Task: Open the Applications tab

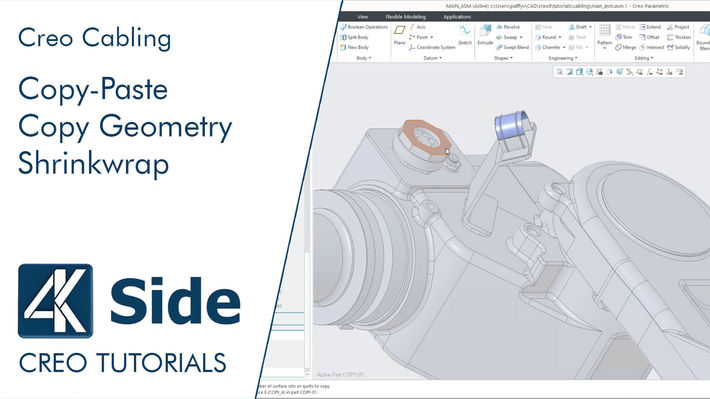Action: [457, 17]
